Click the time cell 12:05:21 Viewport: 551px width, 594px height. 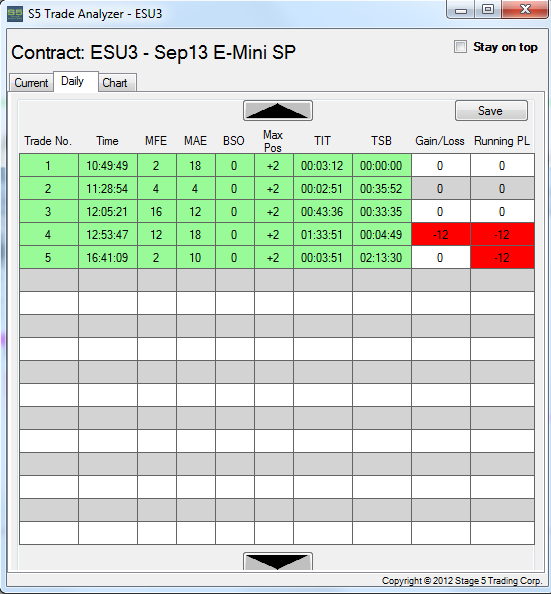(108, 211)
